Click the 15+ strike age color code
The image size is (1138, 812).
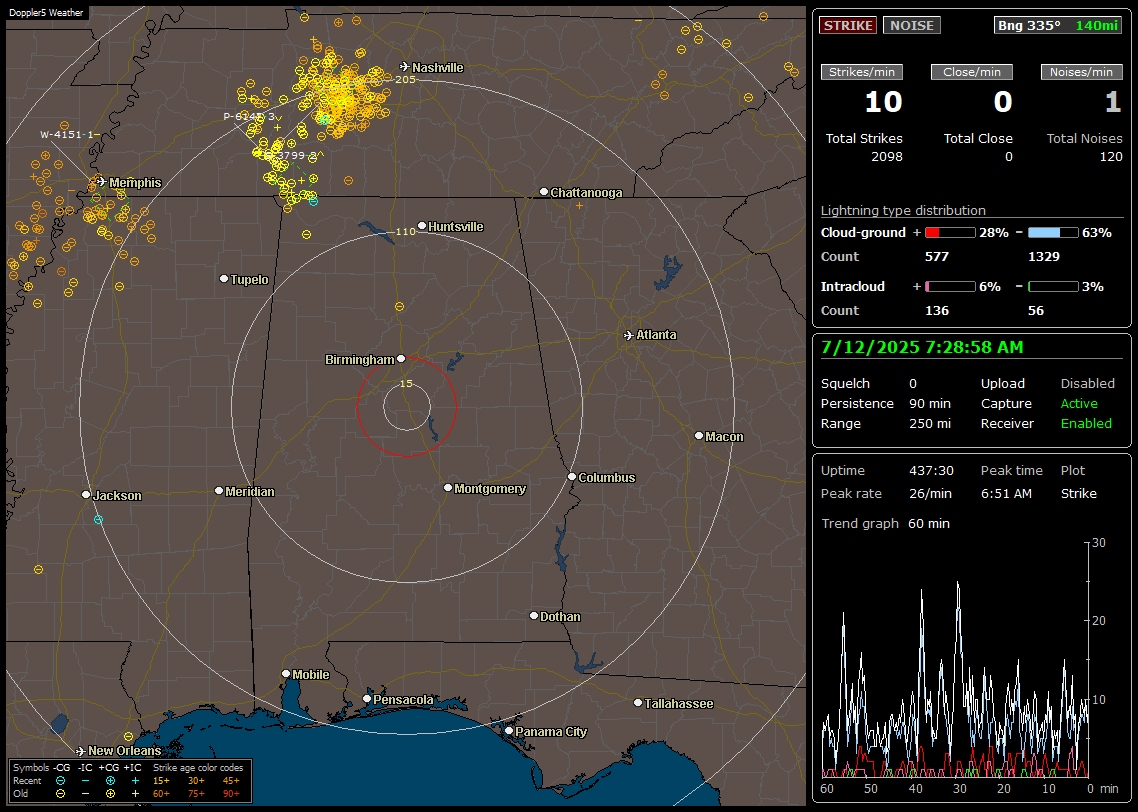pyautogui.click(x=161, y=781)
